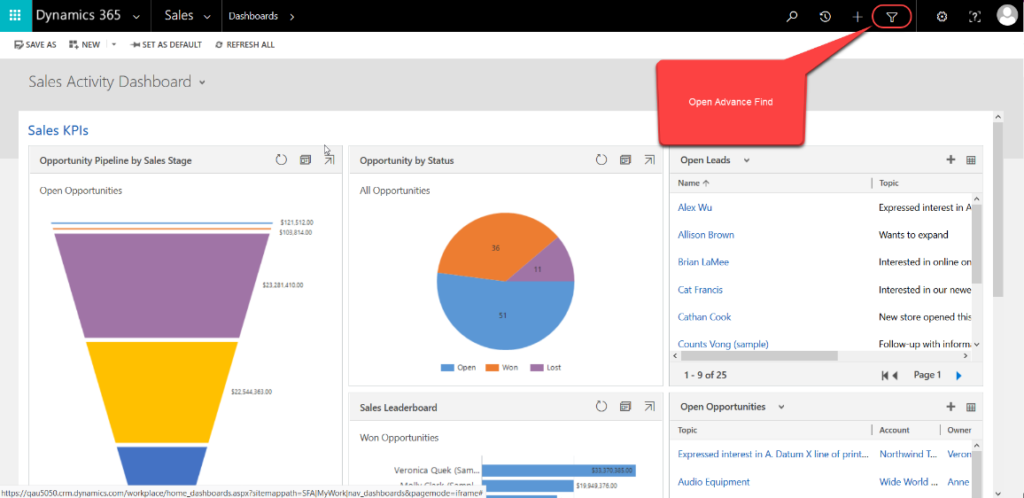Open the app launcher waffle icon

click(x=15, y=16)
